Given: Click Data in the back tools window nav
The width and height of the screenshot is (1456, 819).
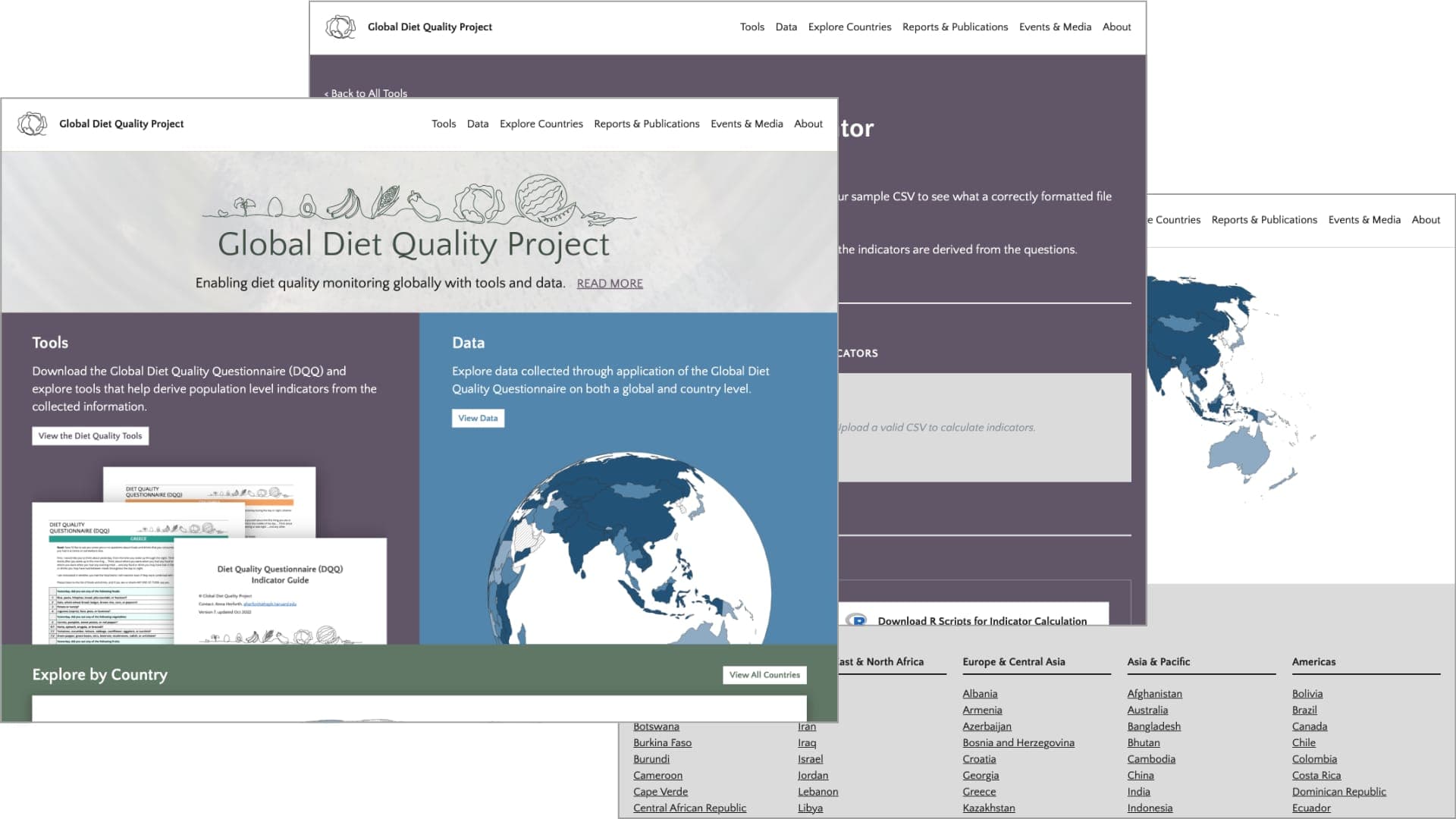Looking at the screenshot, I should (786, 27).
